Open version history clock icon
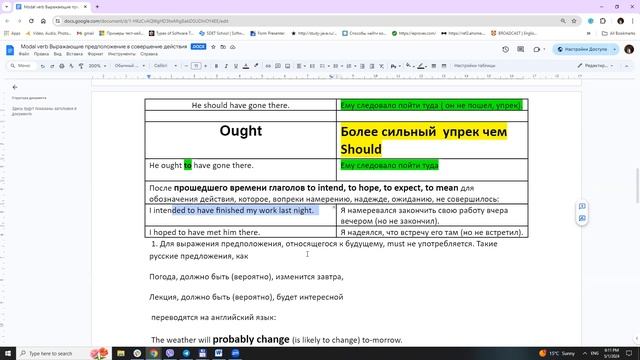640x360 pixels. (x=505, y=49)
